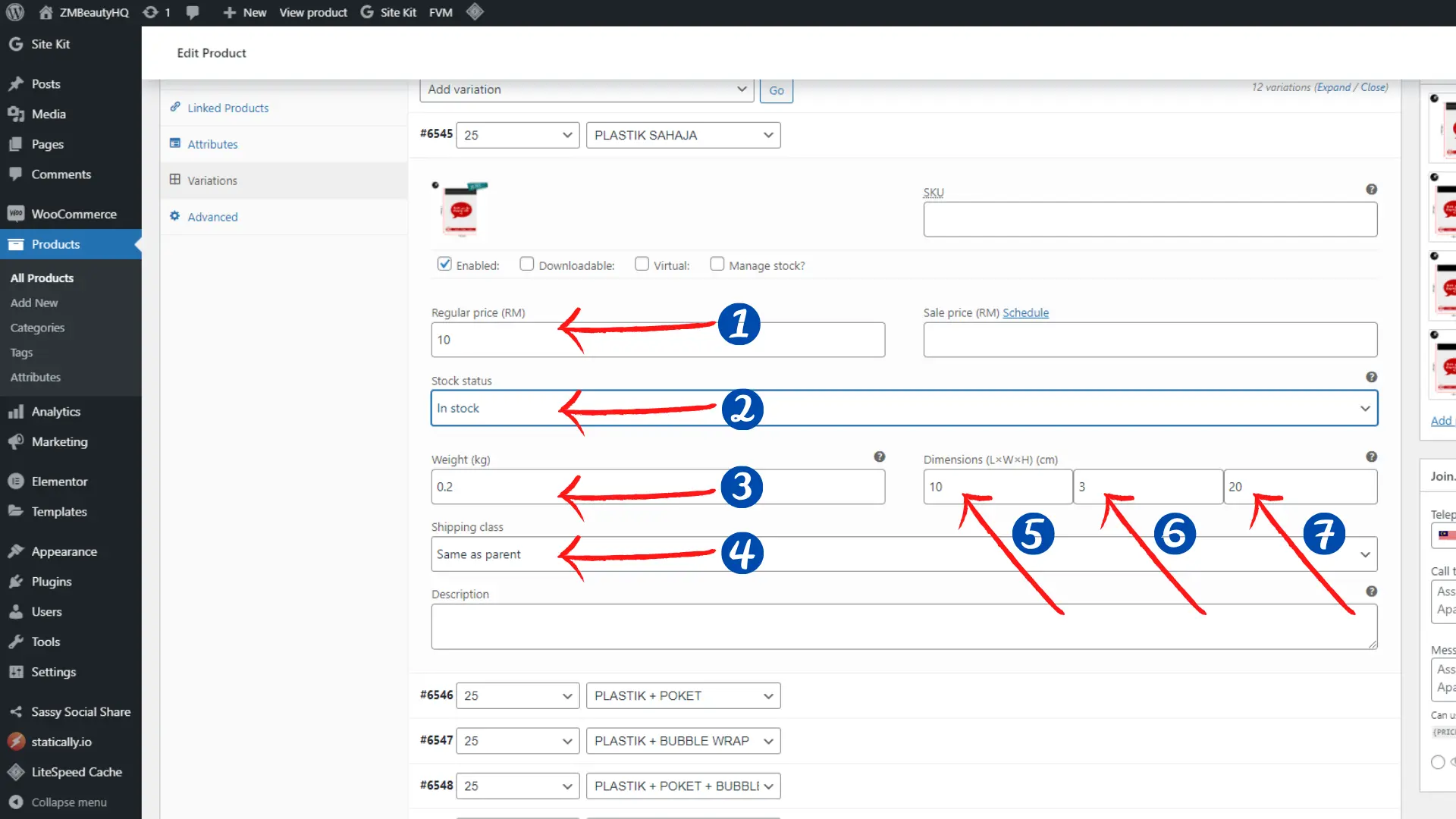The image size is (1456, 819).
Task: Open FVM menu in admin bar
Action: point(441,12)
